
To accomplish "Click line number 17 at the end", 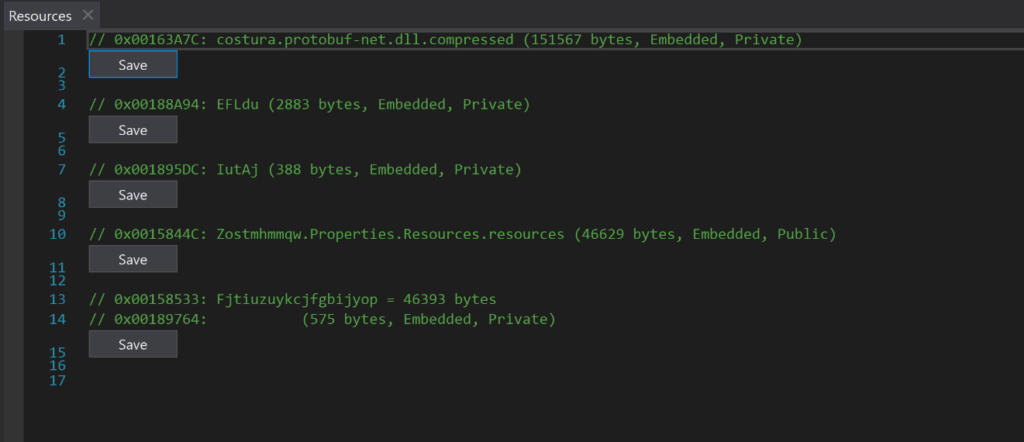I will point(58,380).
